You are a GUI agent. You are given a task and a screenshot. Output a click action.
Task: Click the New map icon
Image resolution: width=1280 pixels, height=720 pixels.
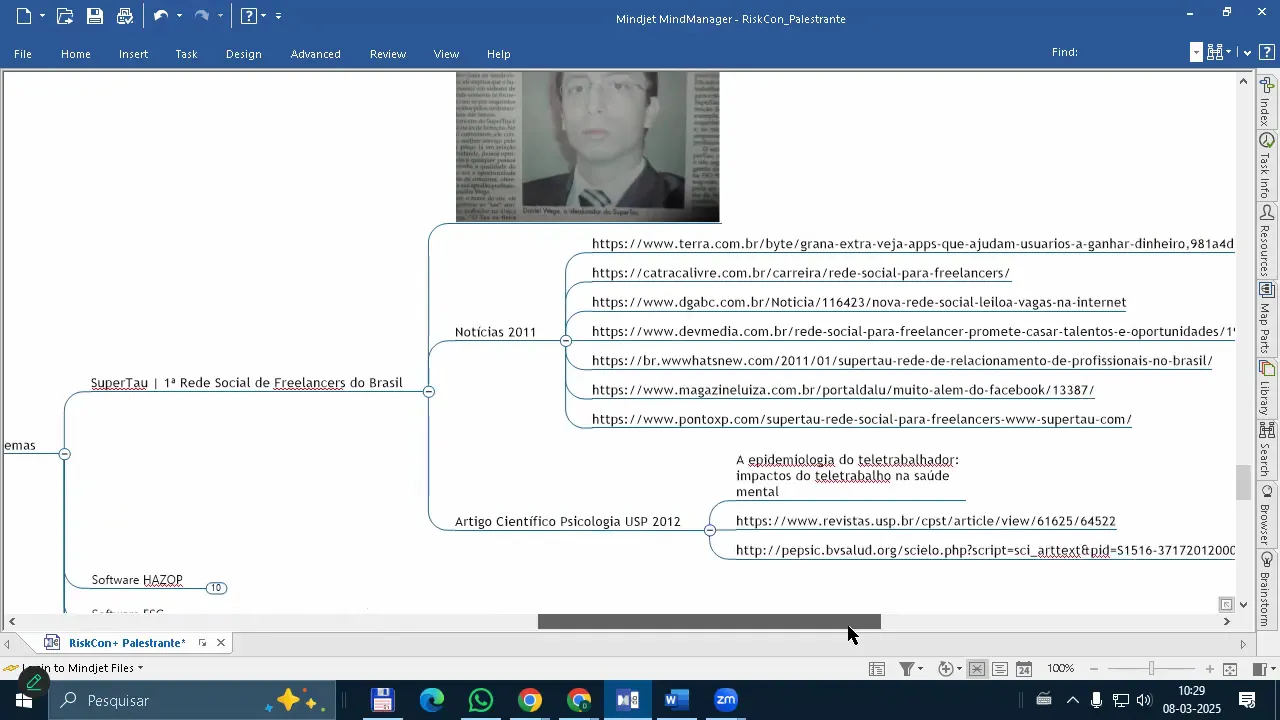tap(24, 16)
